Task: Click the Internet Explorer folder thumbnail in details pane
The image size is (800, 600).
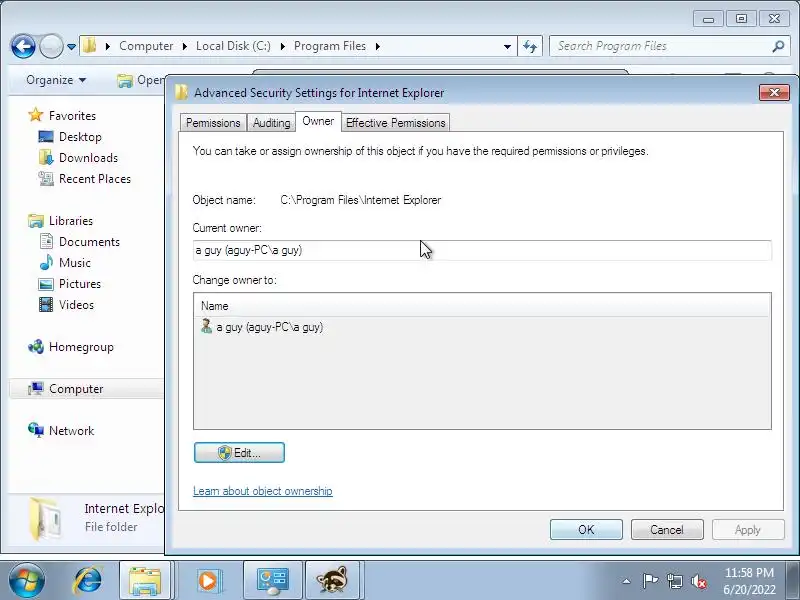Action: pos(45,519)
